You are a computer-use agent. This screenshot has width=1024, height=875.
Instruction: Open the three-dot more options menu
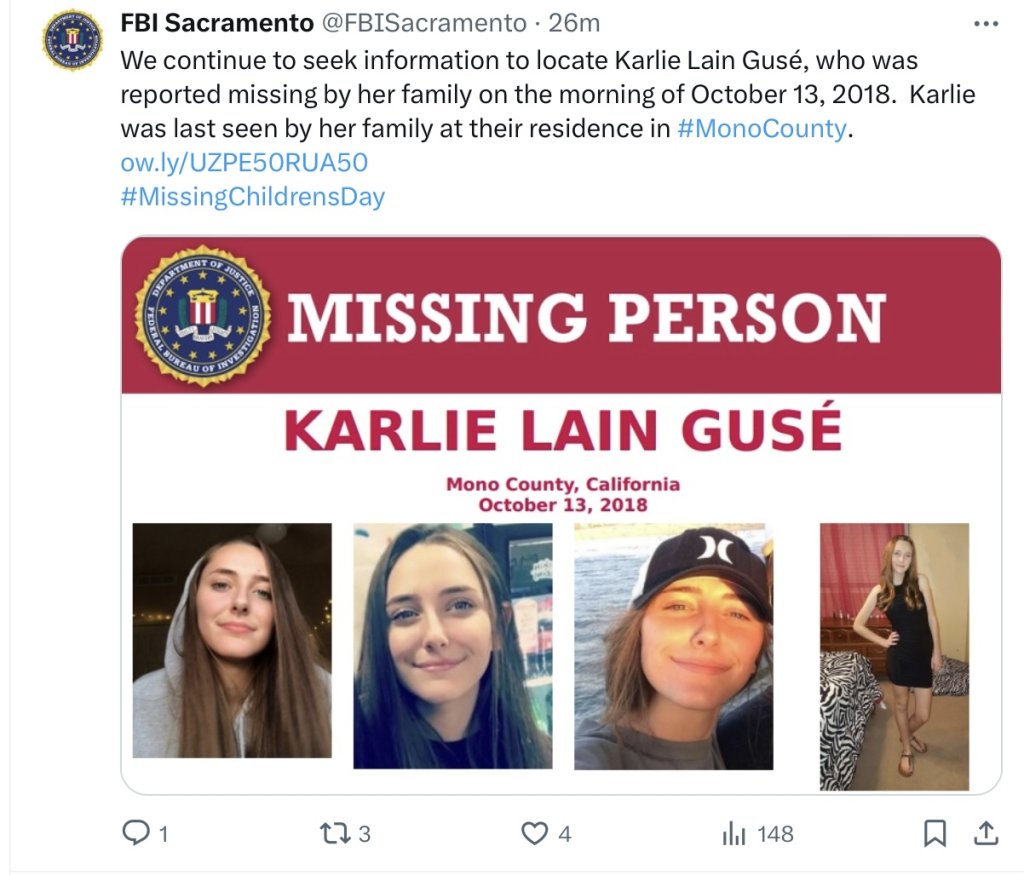pos(986,24)
